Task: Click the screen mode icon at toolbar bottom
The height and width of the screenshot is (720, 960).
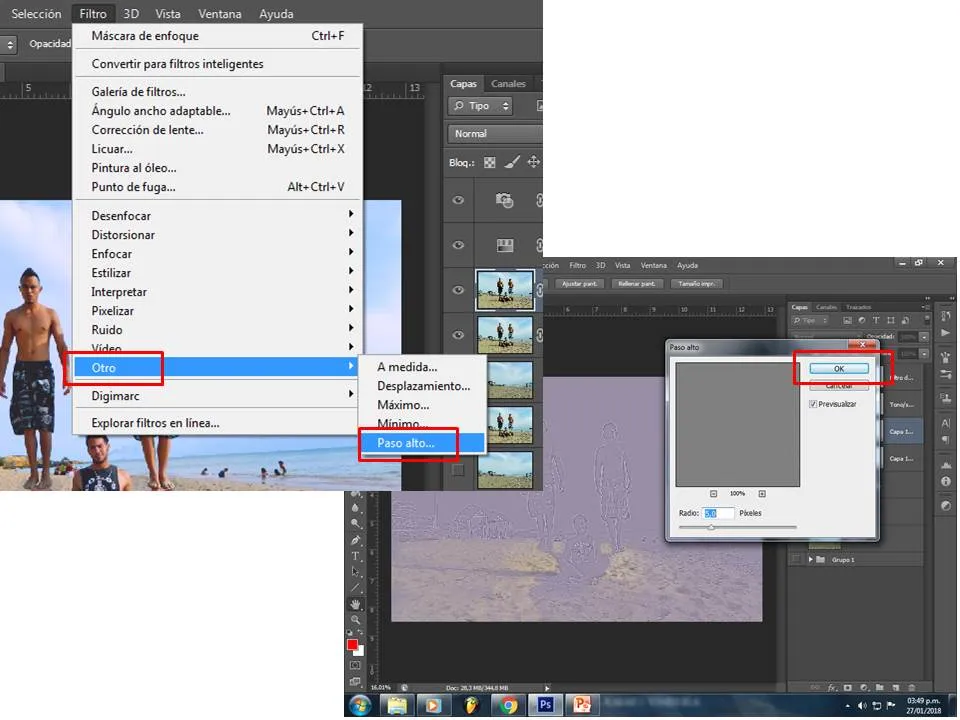Action: [355, 681]
